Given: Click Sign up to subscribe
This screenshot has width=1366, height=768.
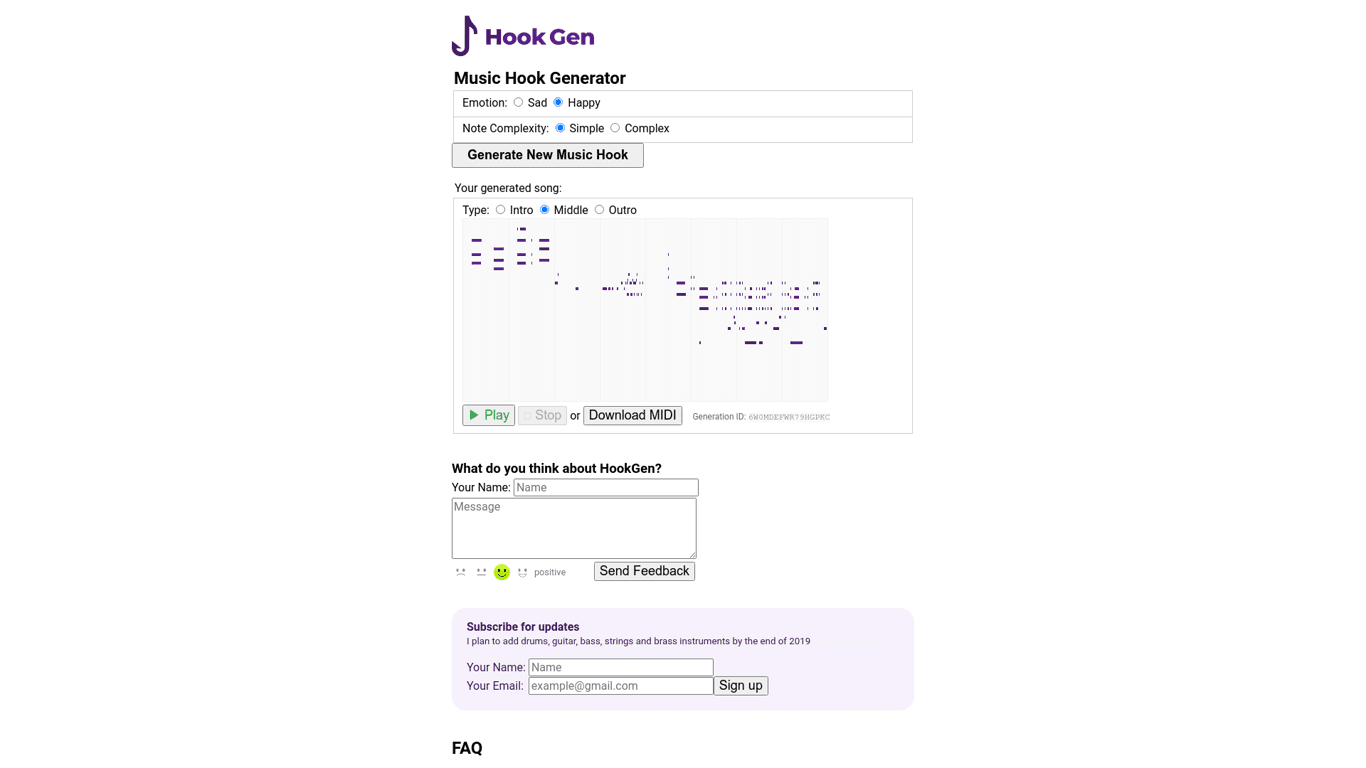Looking at the screenshot, I should click(x=740, y=685).
